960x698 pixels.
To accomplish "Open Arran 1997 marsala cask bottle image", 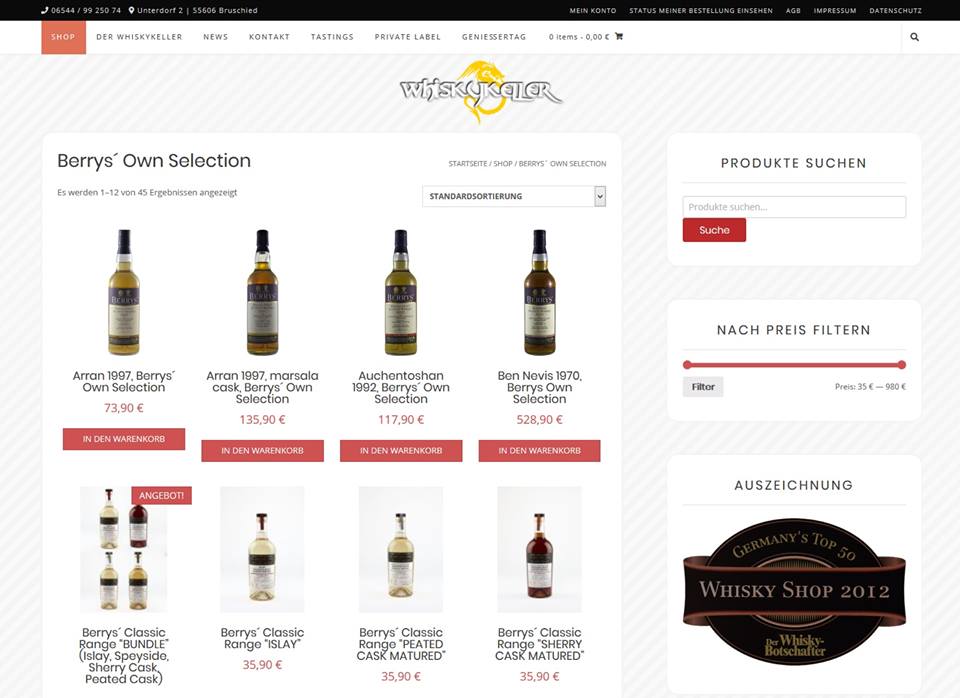I will coord(262,292).
